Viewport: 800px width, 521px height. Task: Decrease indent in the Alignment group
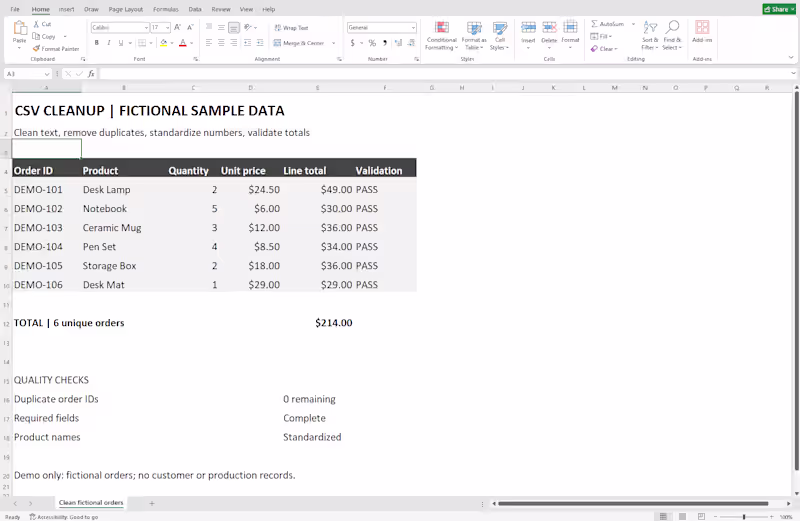(x=247, y=43)
